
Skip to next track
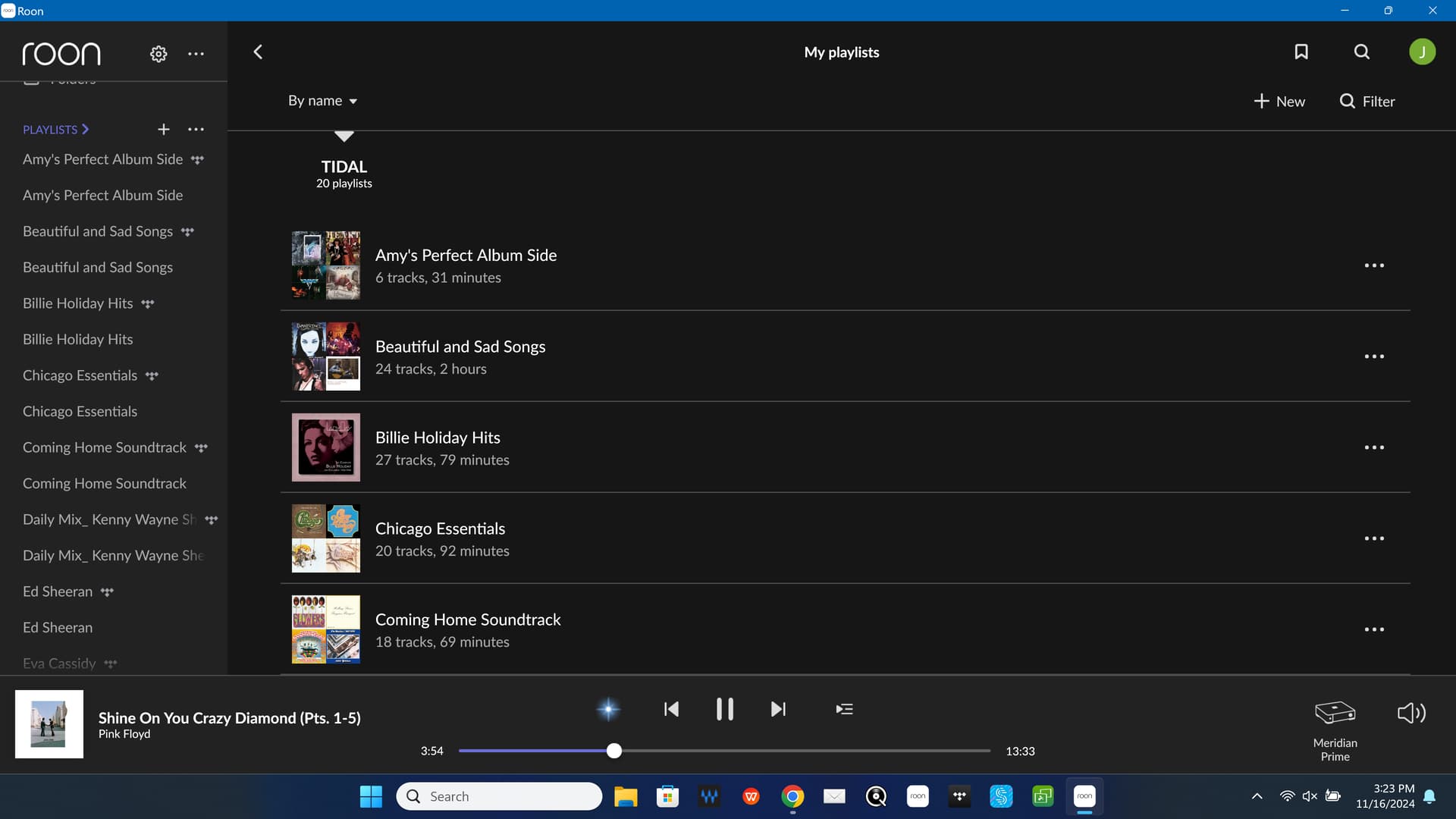778,709
